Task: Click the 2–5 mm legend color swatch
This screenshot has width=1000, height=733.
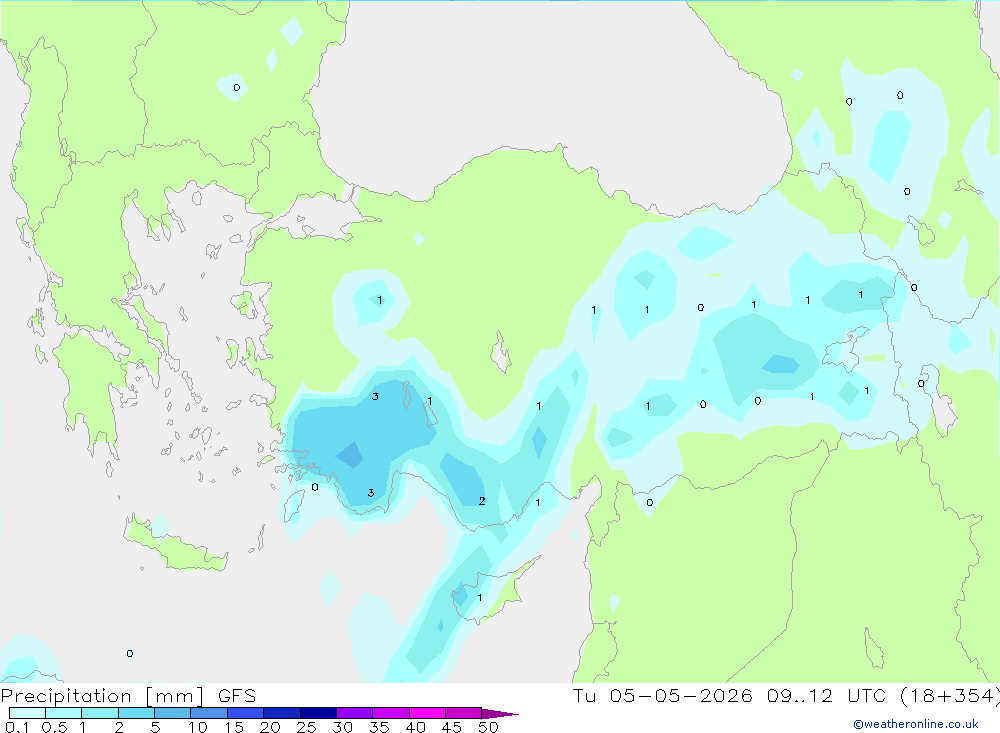Action: pyautogui.click(x=136, y=713)
